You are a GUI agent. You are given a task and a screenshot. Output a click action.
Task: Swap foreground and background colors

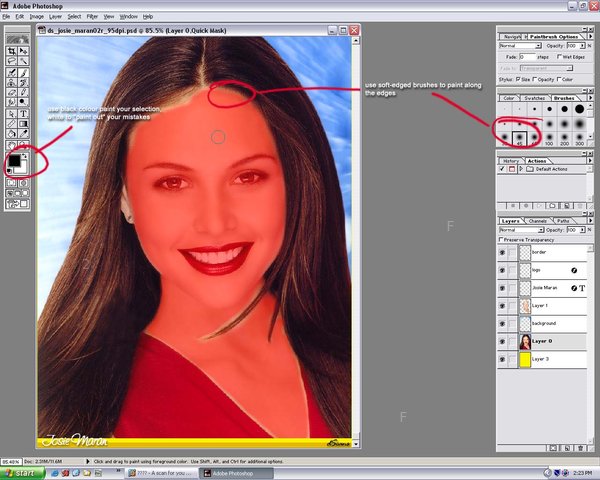(25, 156)
